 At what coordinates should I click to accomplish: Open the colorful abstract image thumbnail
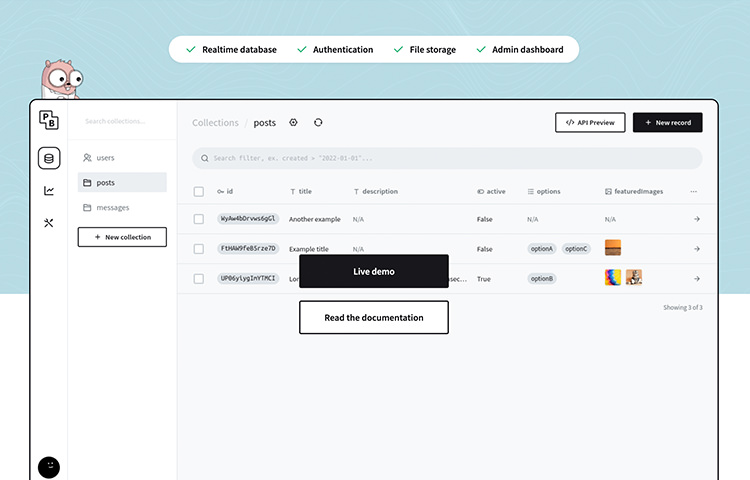613,277
